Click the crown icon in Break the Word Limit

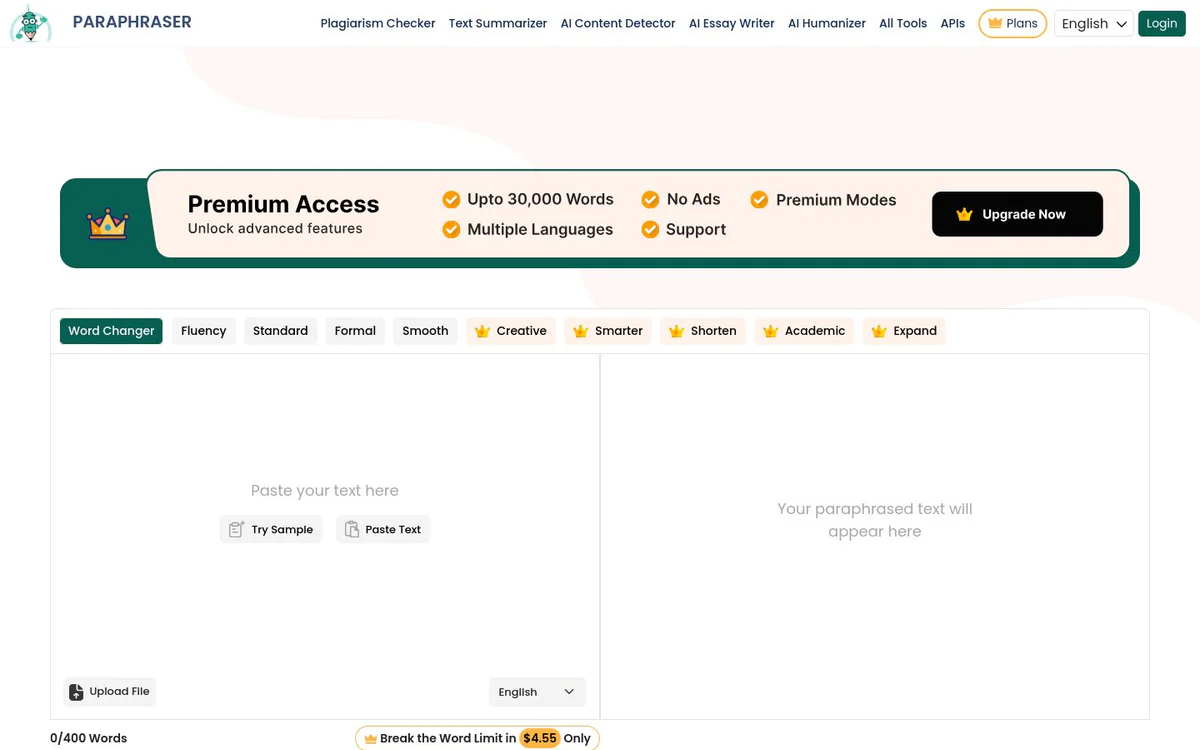[x=370, y=738]
